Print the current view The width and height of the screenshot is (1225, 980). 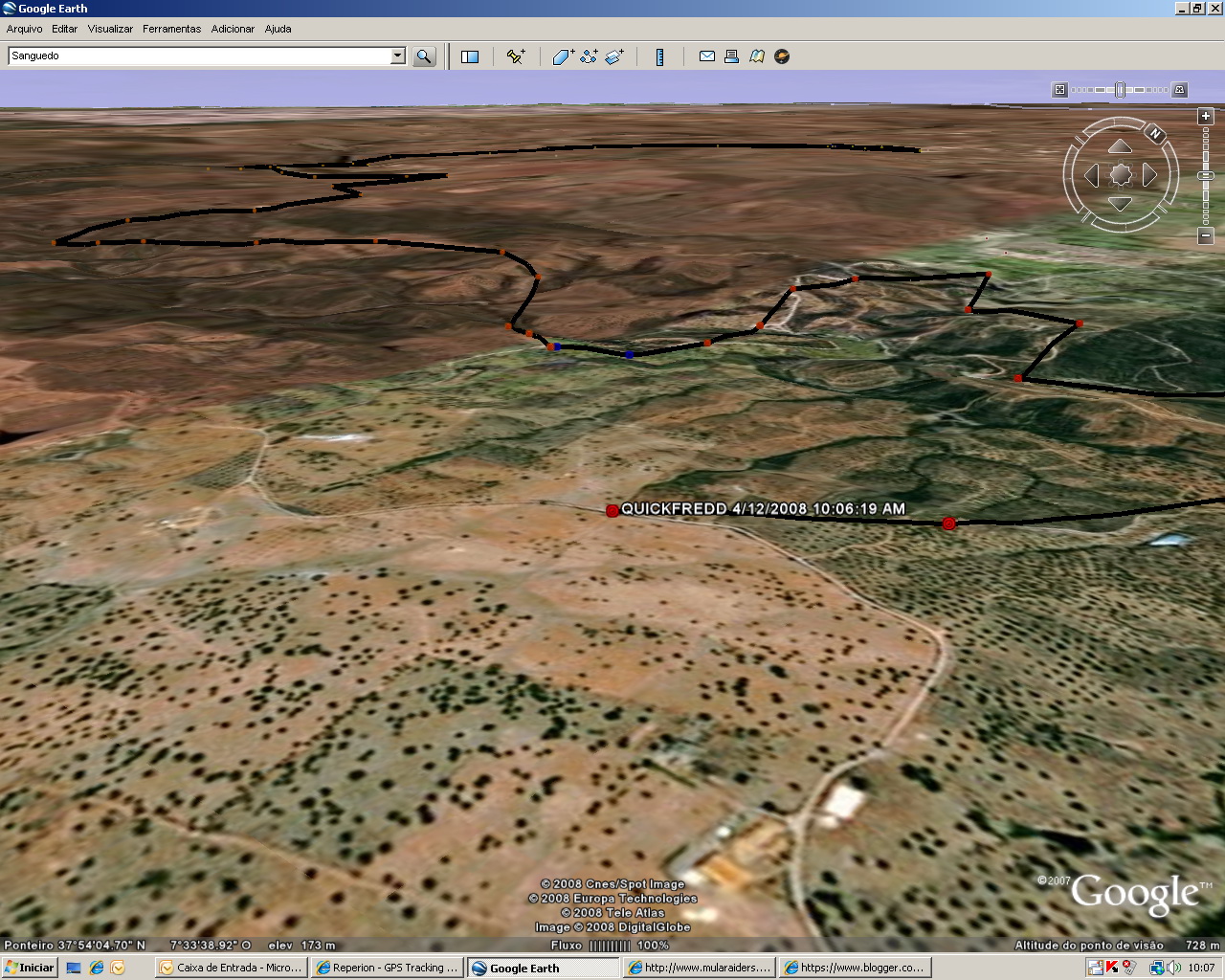pyautogui.click(x=731, y=56)
